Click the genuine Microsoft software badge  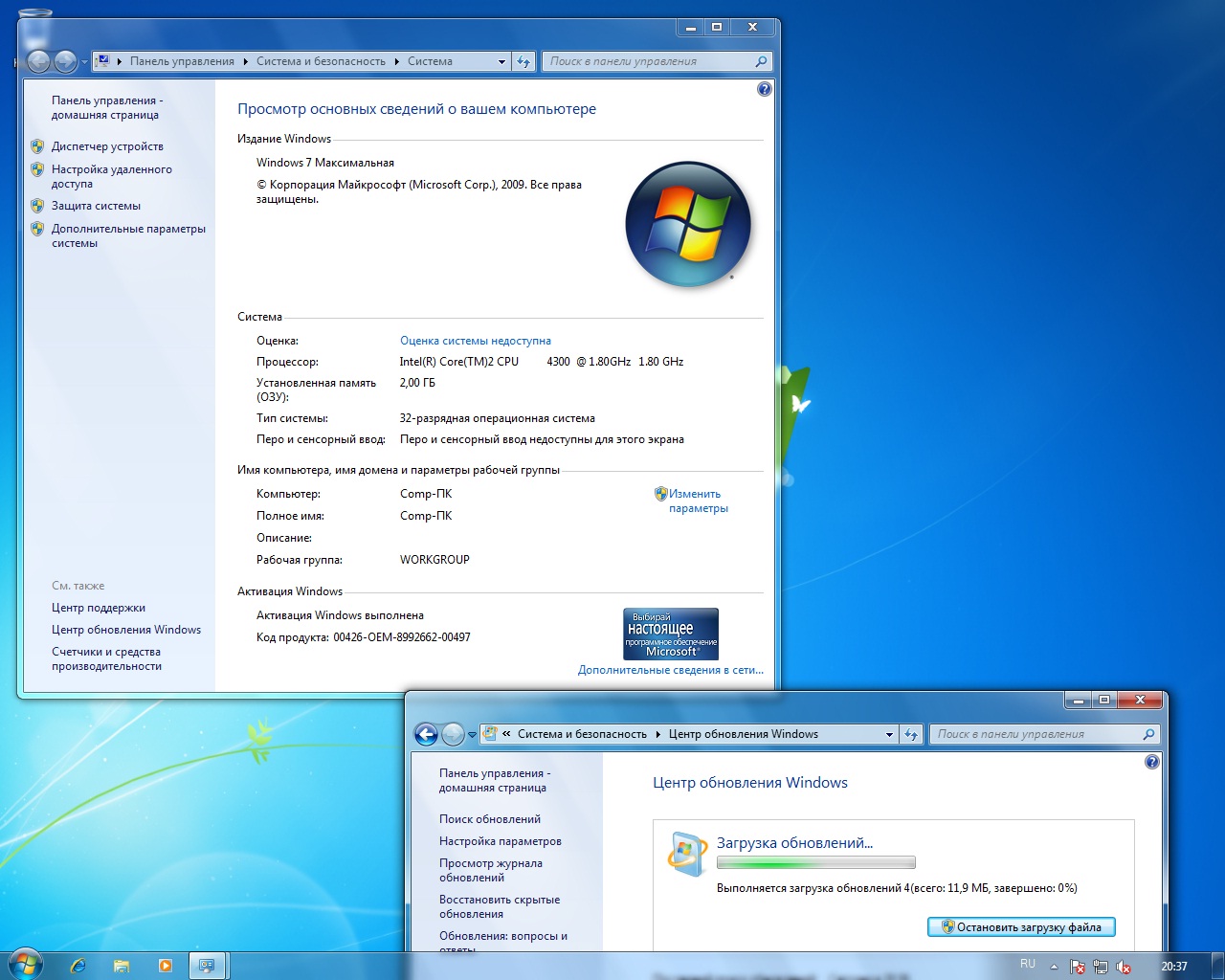point(671,634)
